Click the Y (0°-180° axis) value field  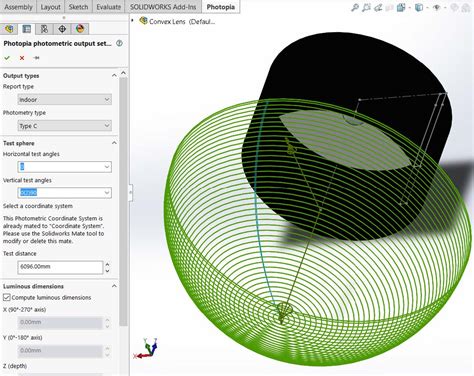point(60,350)
